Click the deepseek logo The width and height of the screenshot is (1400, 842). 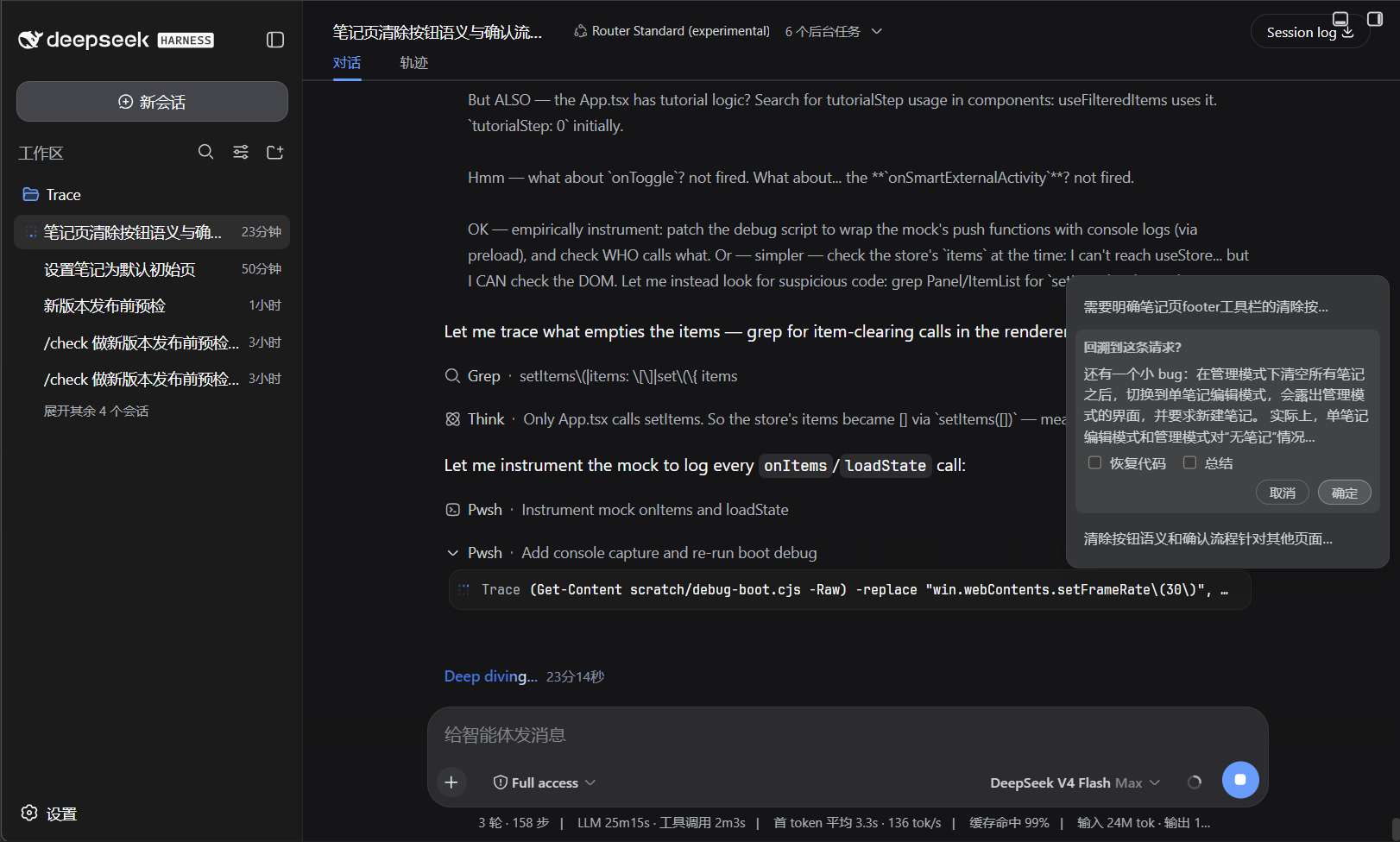[116, 40]
